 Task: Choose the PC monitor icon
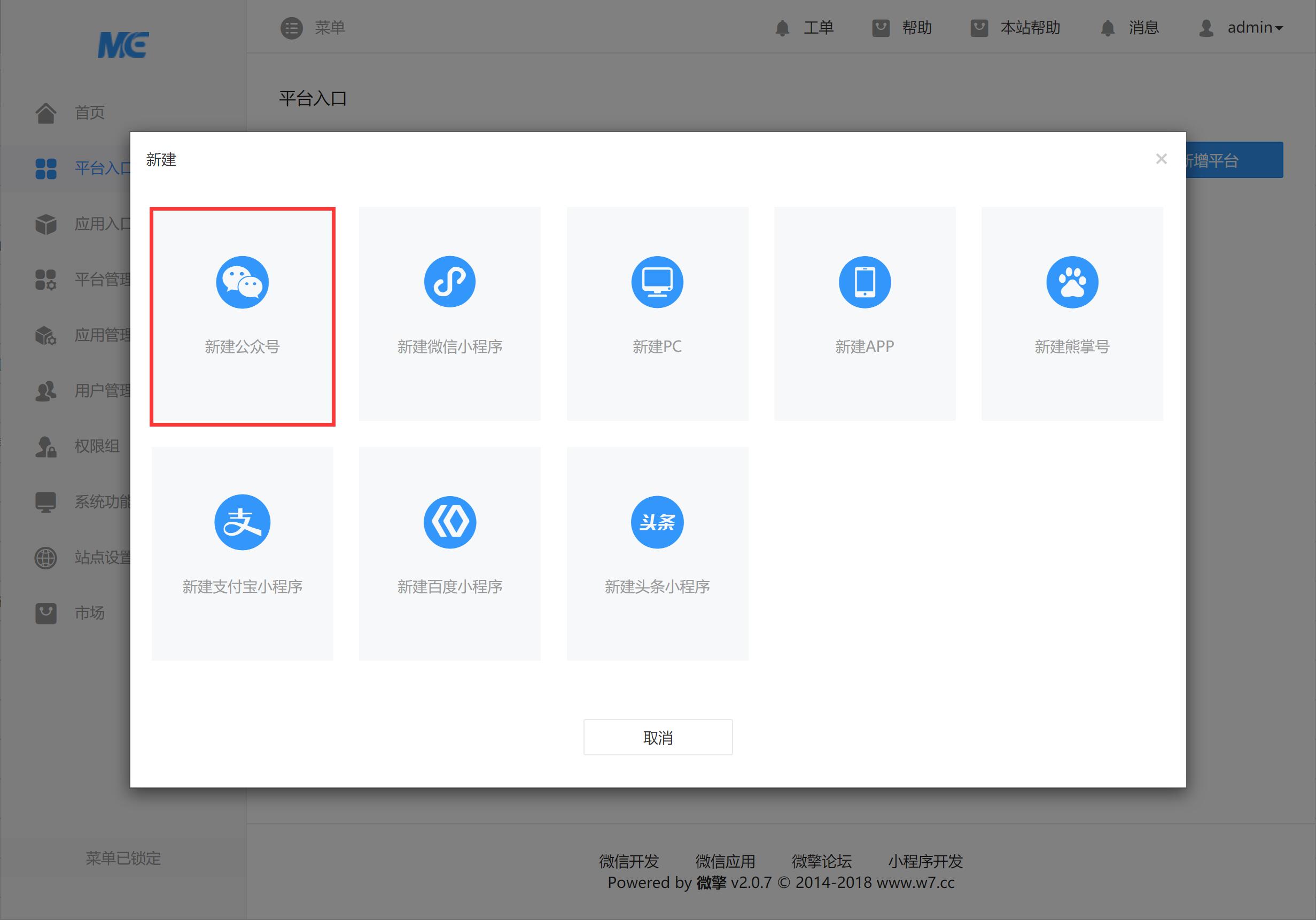click(657, 282)
